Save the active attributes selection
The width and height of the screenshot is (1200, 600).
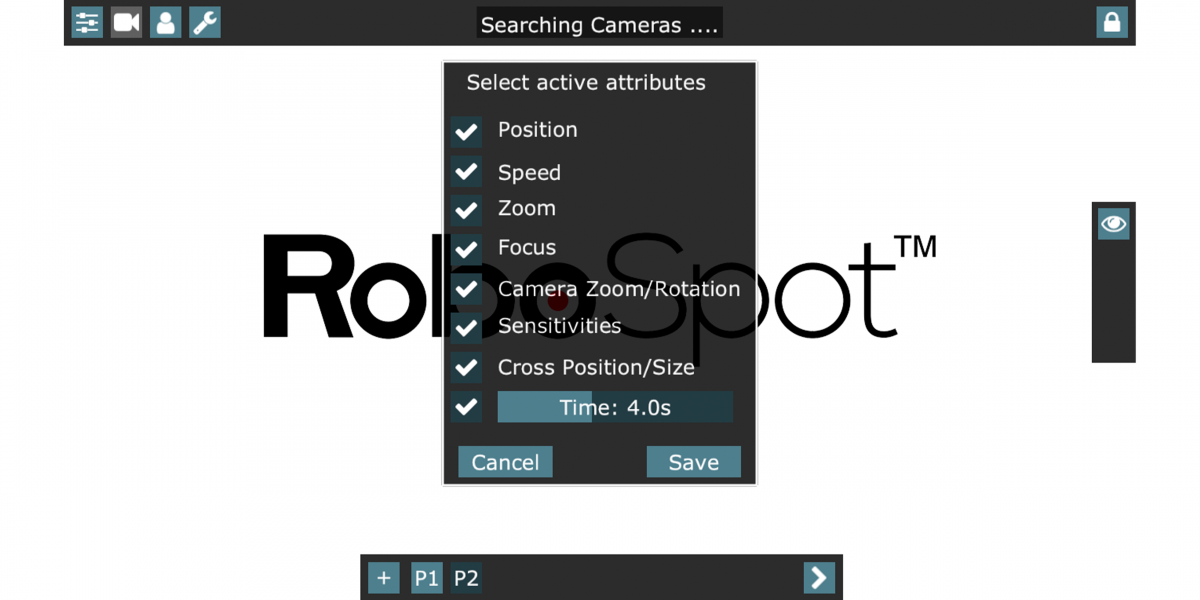[x=694, y=461]
